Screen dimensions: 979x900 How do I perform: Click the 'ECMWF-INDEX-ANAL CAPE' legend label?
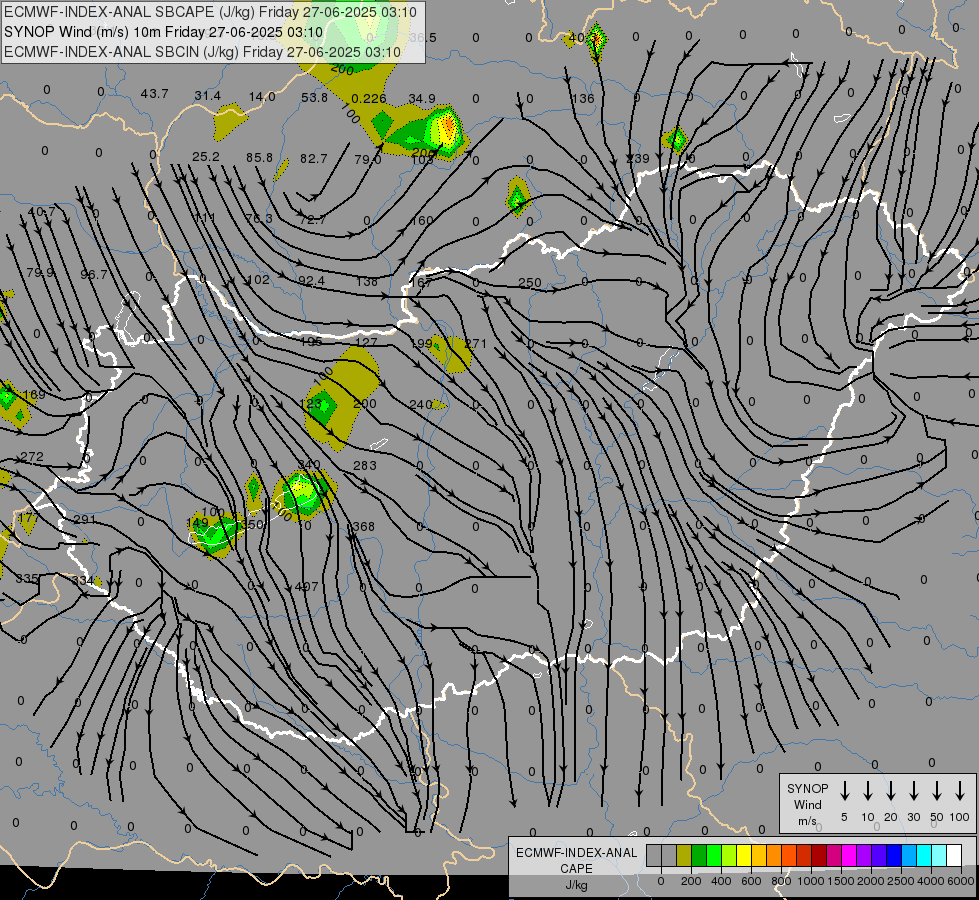[x=576, y=861]
